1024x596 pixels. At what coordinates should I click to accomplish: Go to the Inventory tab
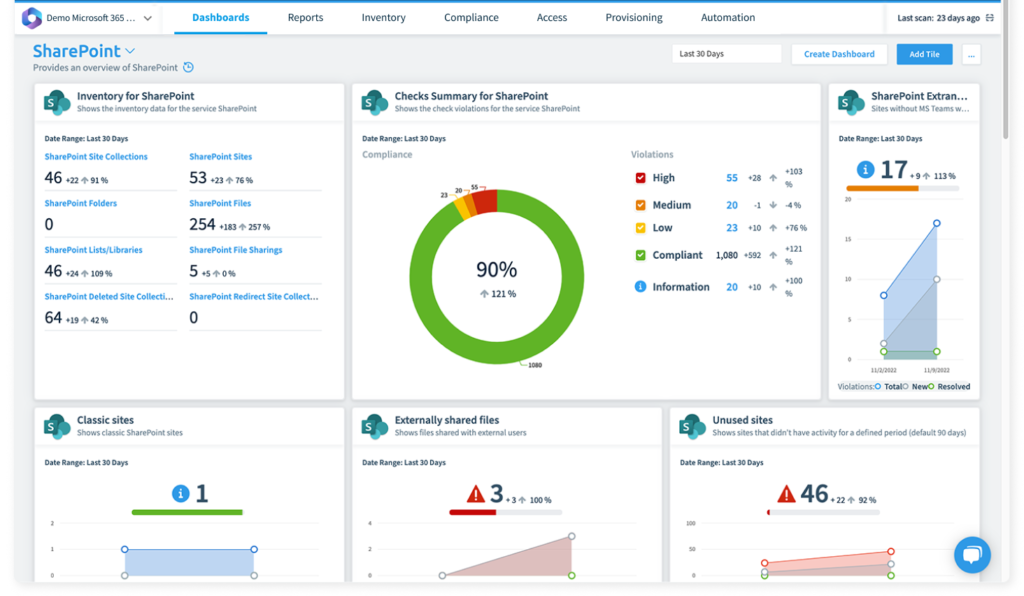pyautogui.click(x=383, y=18)
